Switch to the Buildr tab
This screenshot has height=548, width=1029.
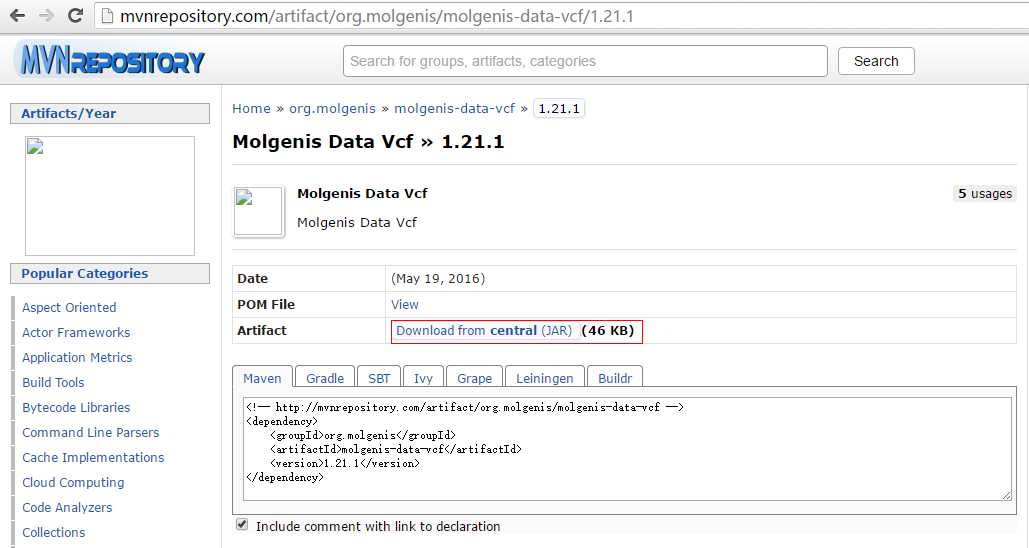[x=615, y=378]
